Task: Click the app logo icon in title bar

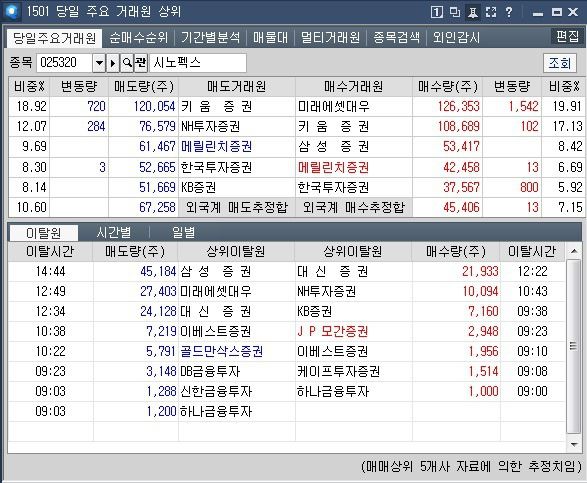Action: point(12,11)
